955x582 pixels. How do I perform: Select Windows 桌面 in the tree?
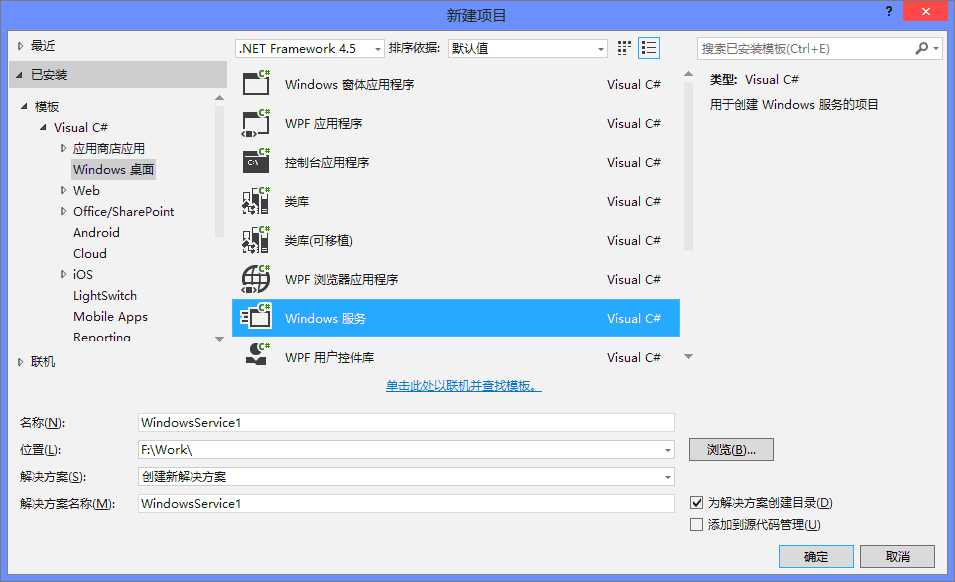[x=113, y=169]
